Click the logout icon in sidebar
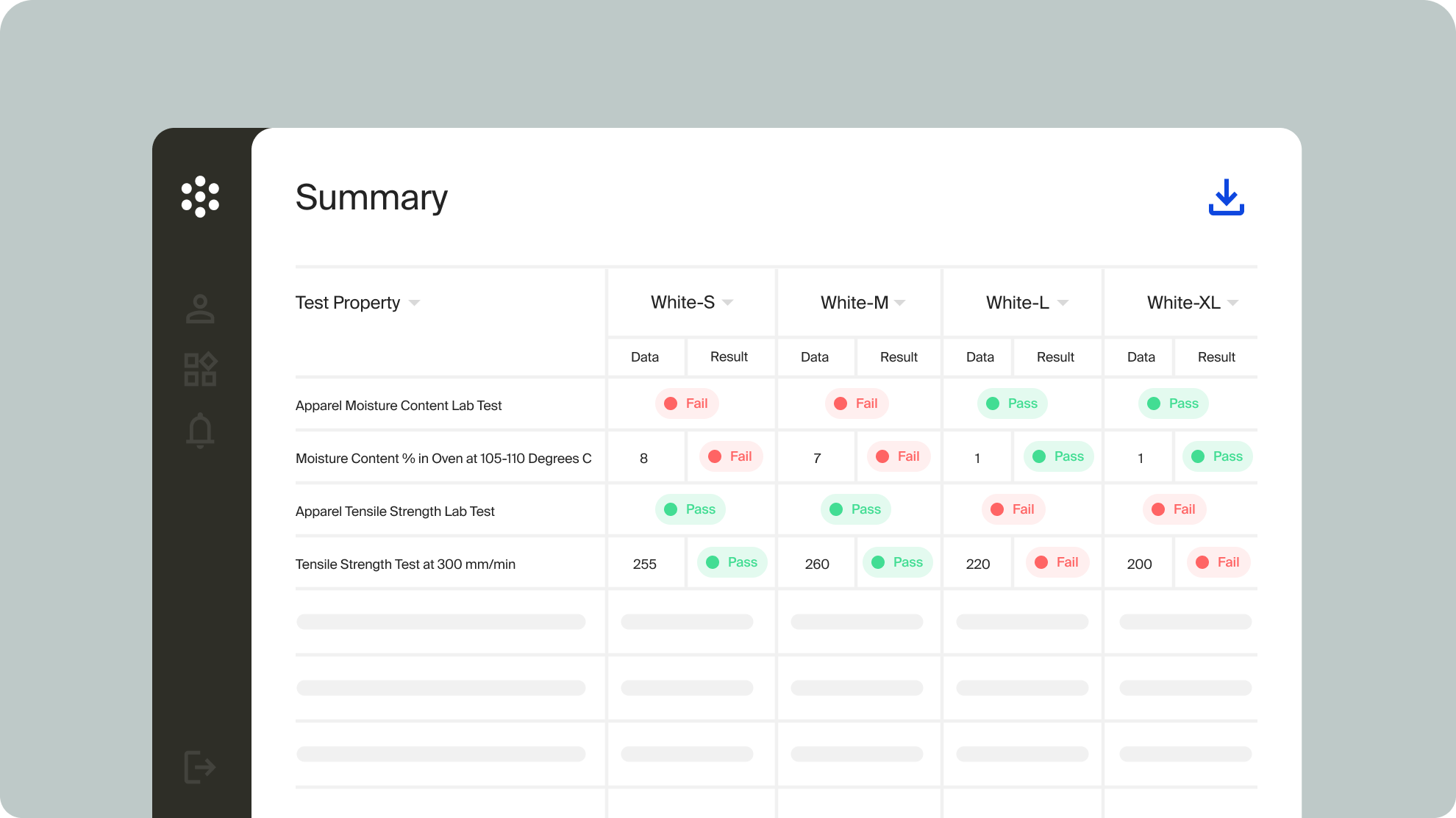 point(199,767)
